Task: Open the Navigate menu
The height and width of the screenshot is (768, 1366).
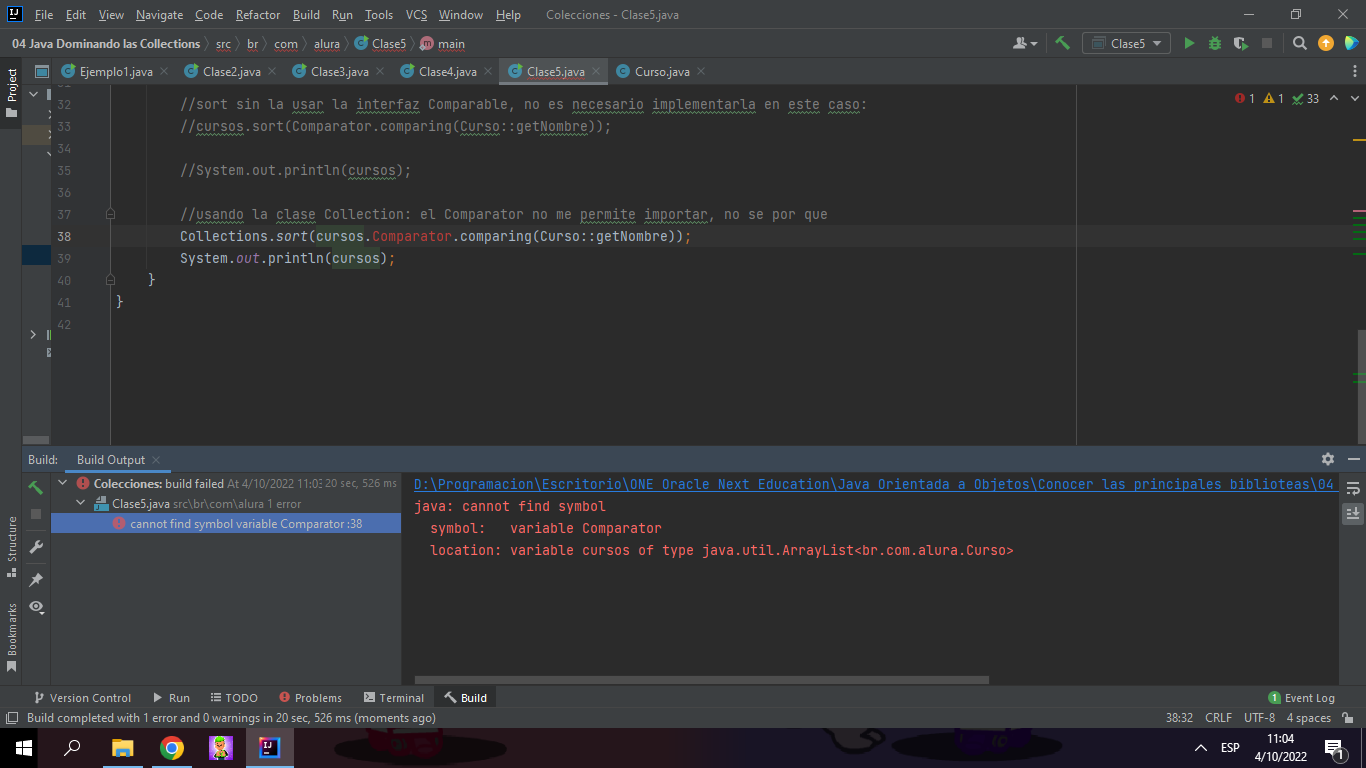Action: [160, 15]
